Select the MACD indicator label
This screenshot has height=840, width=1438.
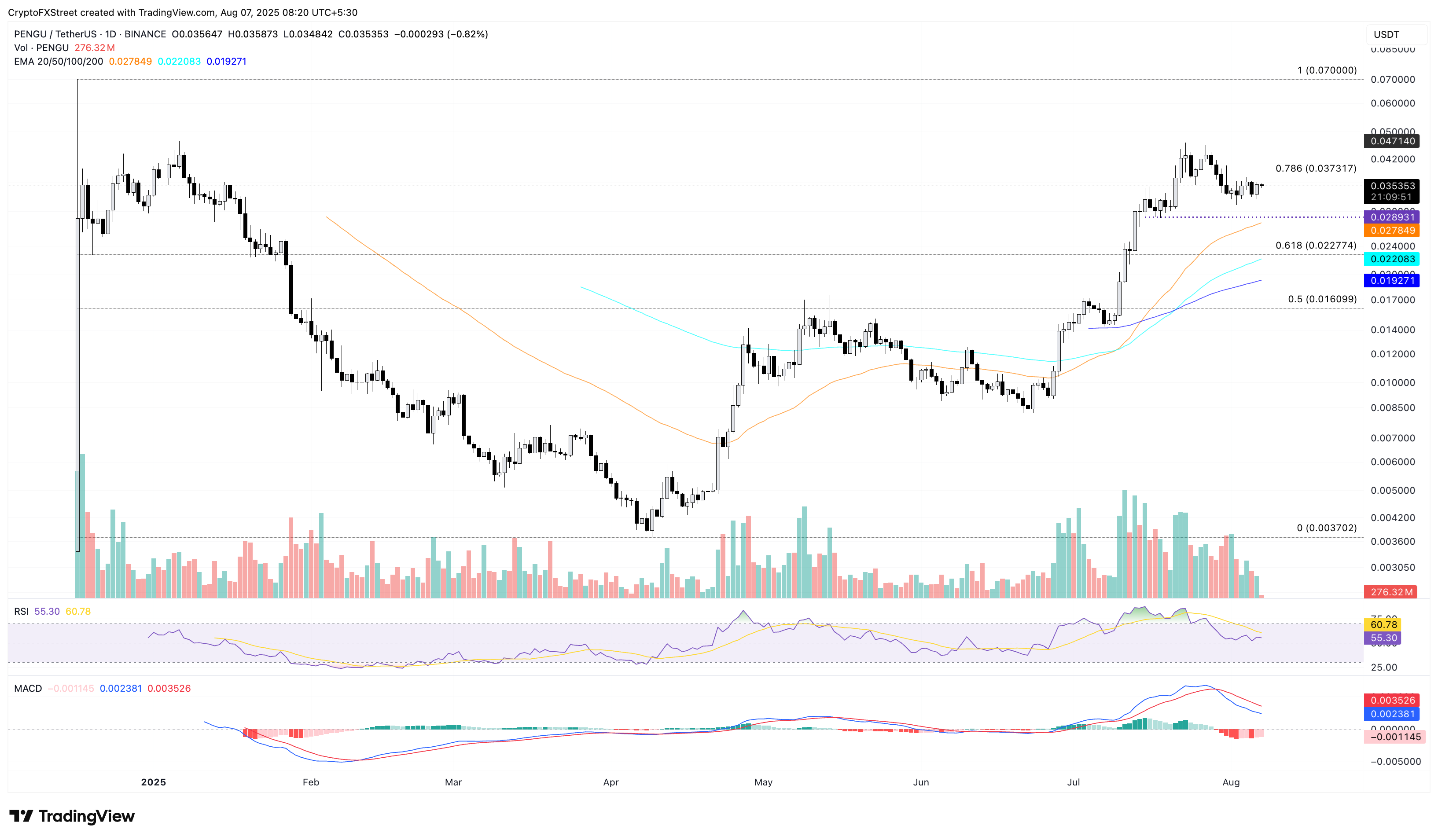coord(28,688)
